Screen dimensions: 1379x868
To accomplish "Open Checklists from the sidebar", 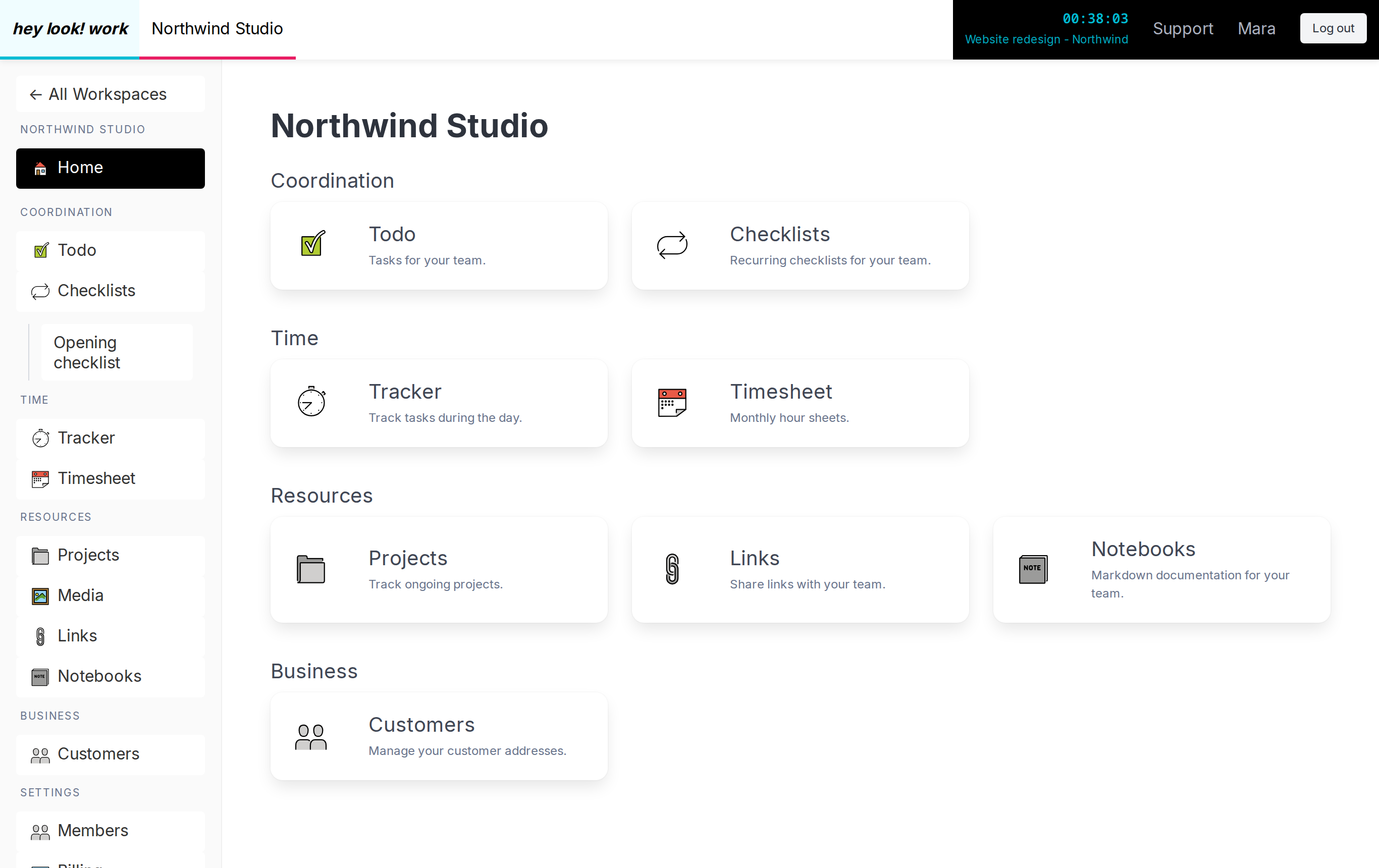I will (x=111, y=291).
